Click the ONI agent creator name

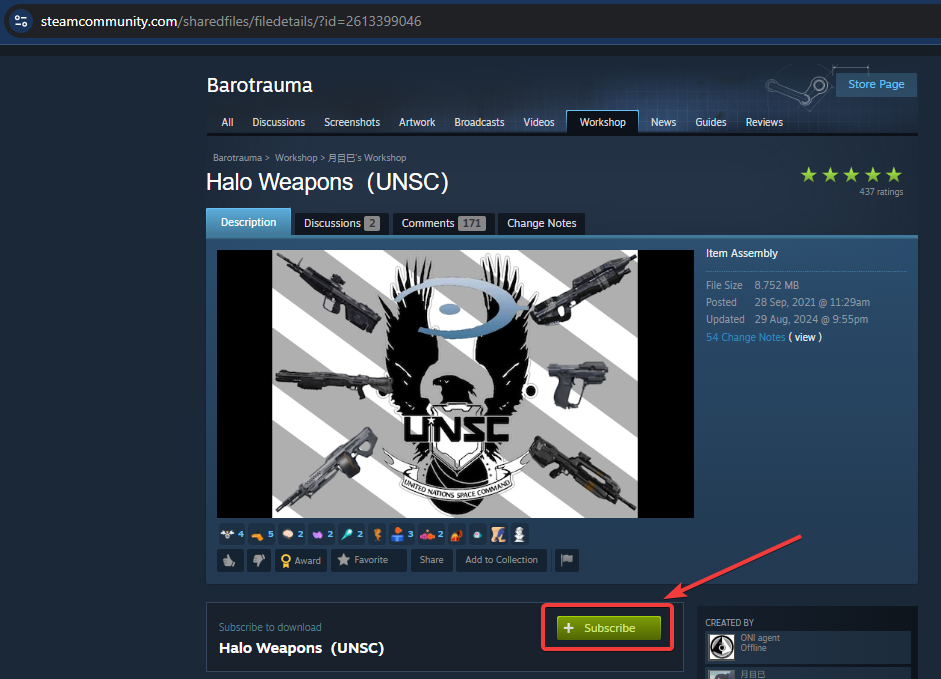tap(760, 638)
